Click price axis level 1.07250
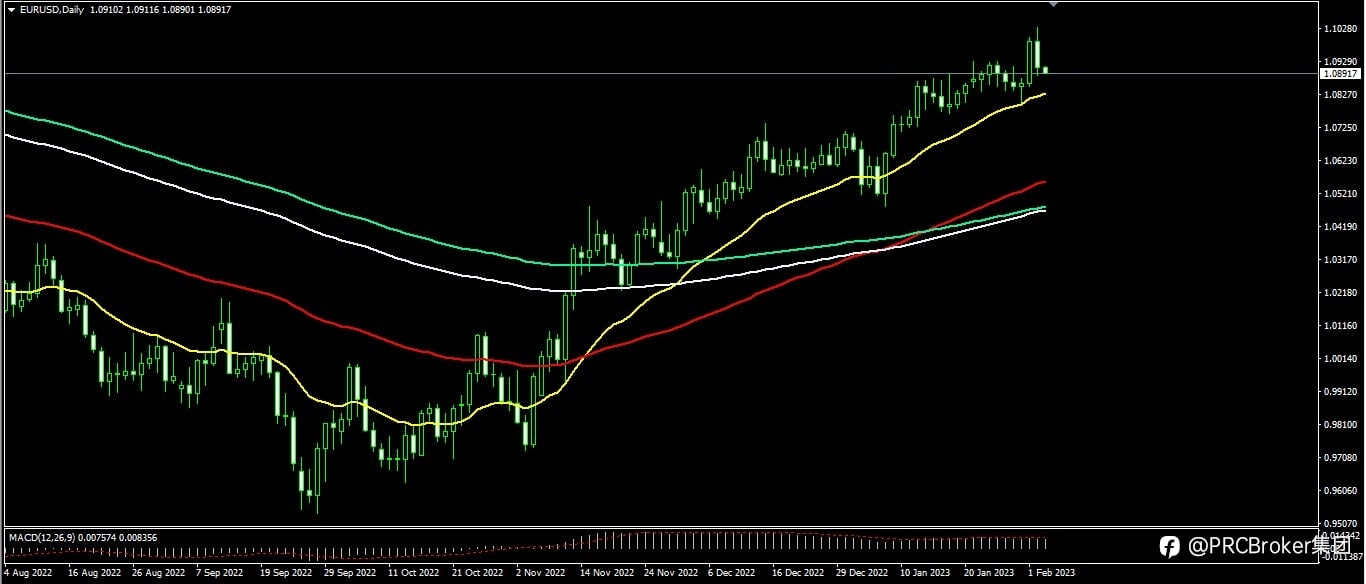1366x584 pixels. point(1339,127)
